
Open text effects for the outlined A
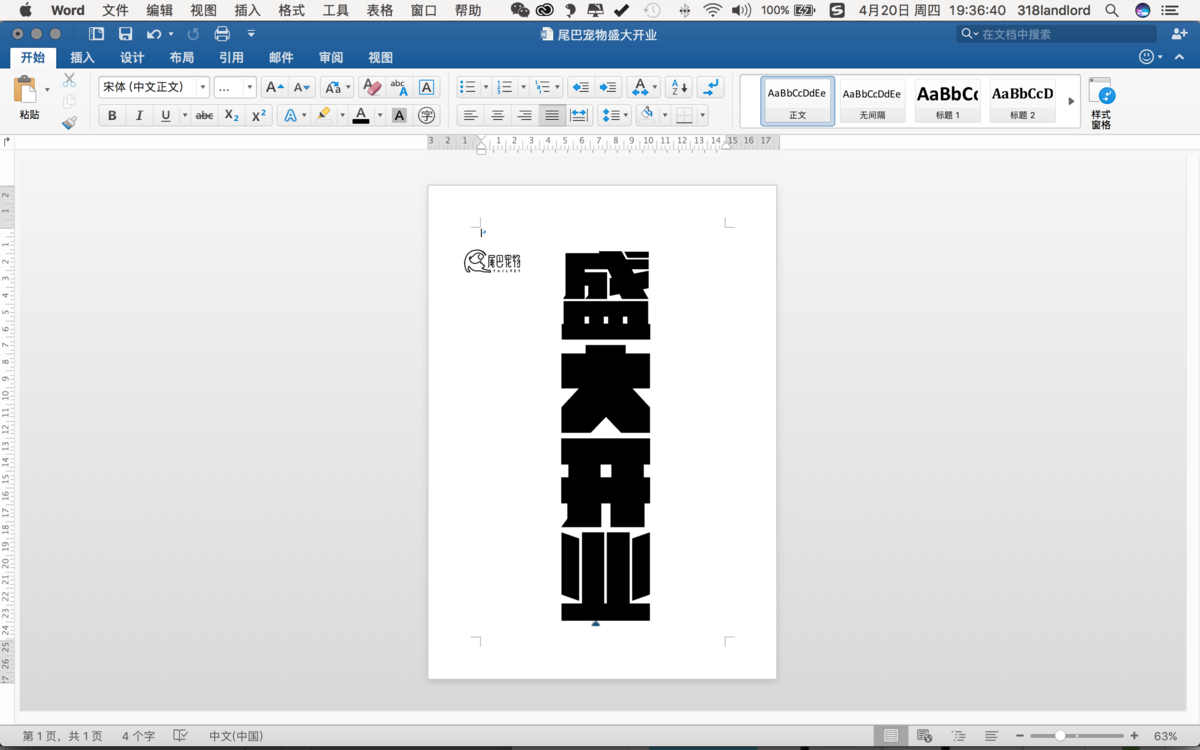pos(290,116)
